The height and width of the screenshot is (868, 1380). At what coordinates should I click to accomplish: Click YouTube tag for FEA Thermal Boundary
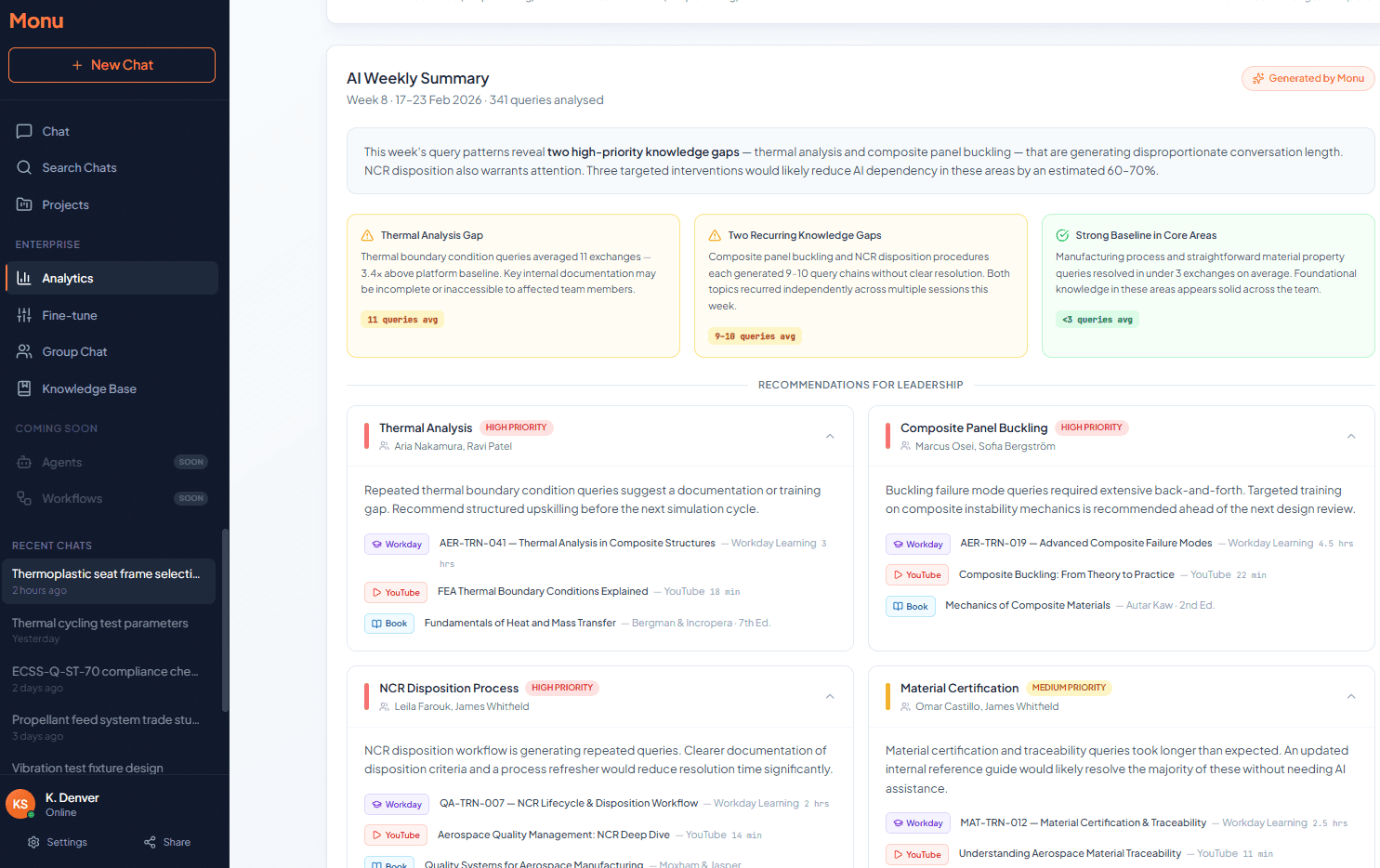(x=396, y=592)
